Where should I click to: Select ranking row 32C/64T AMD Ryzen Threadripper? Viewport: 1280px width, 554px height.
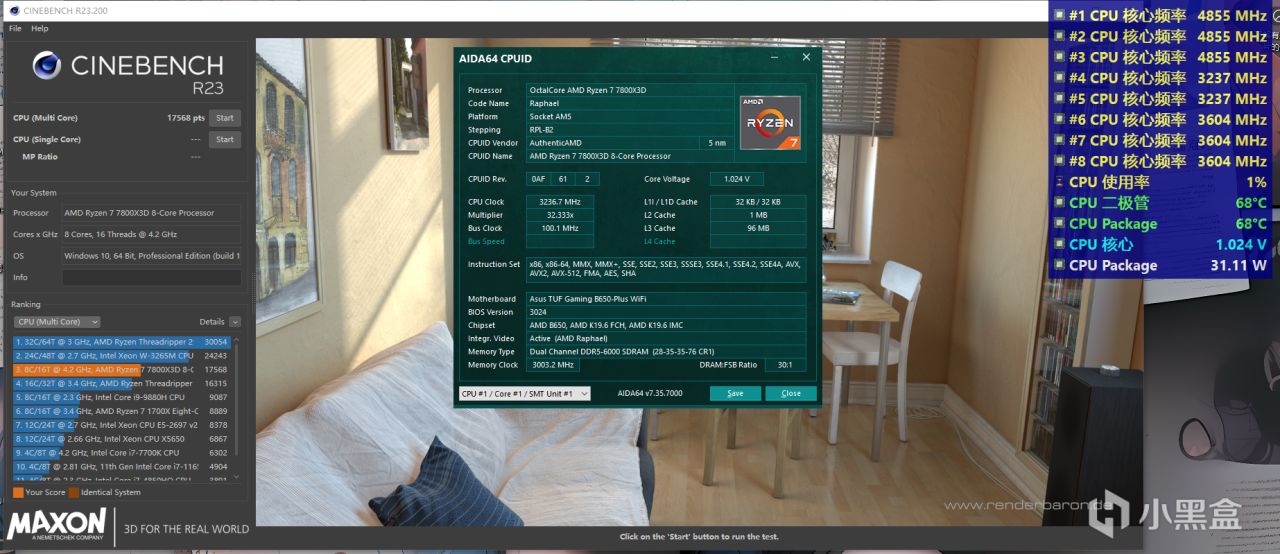click(122, 342)
